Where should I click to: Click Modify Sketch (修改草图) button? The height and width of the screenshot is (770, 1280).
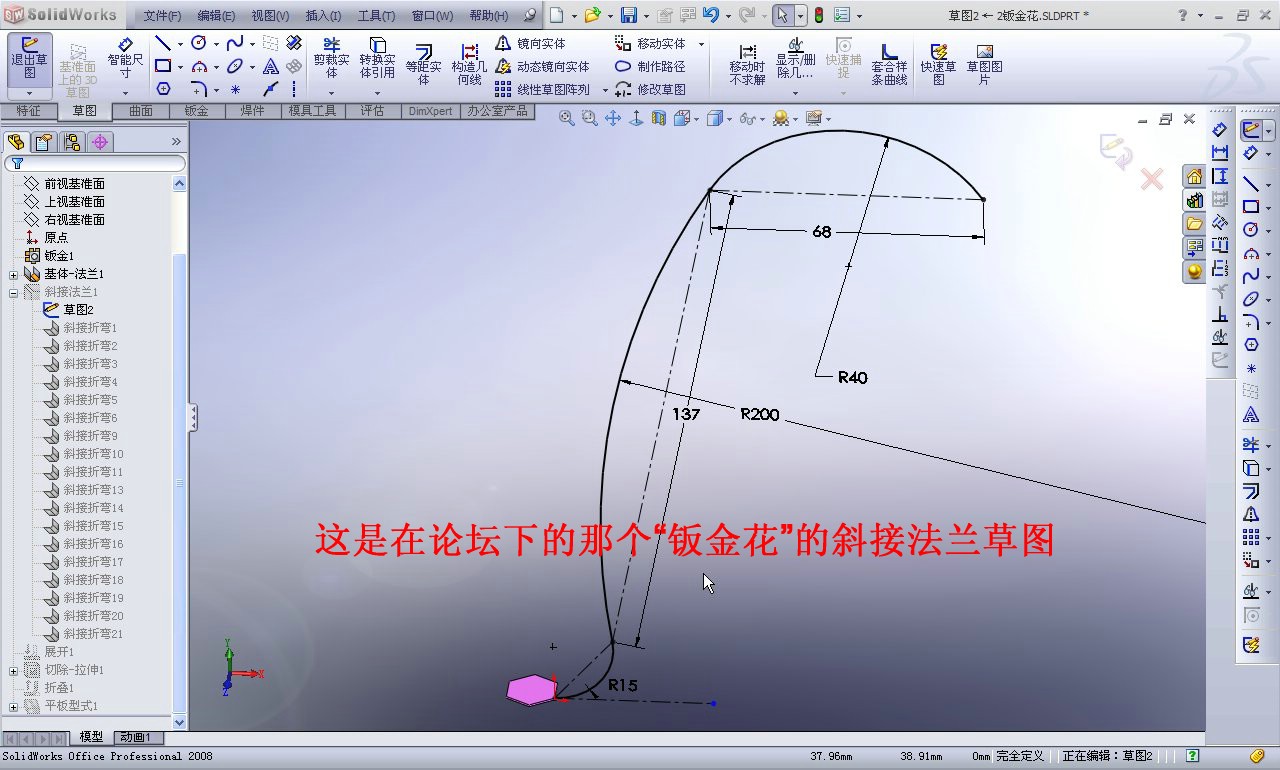651,90
